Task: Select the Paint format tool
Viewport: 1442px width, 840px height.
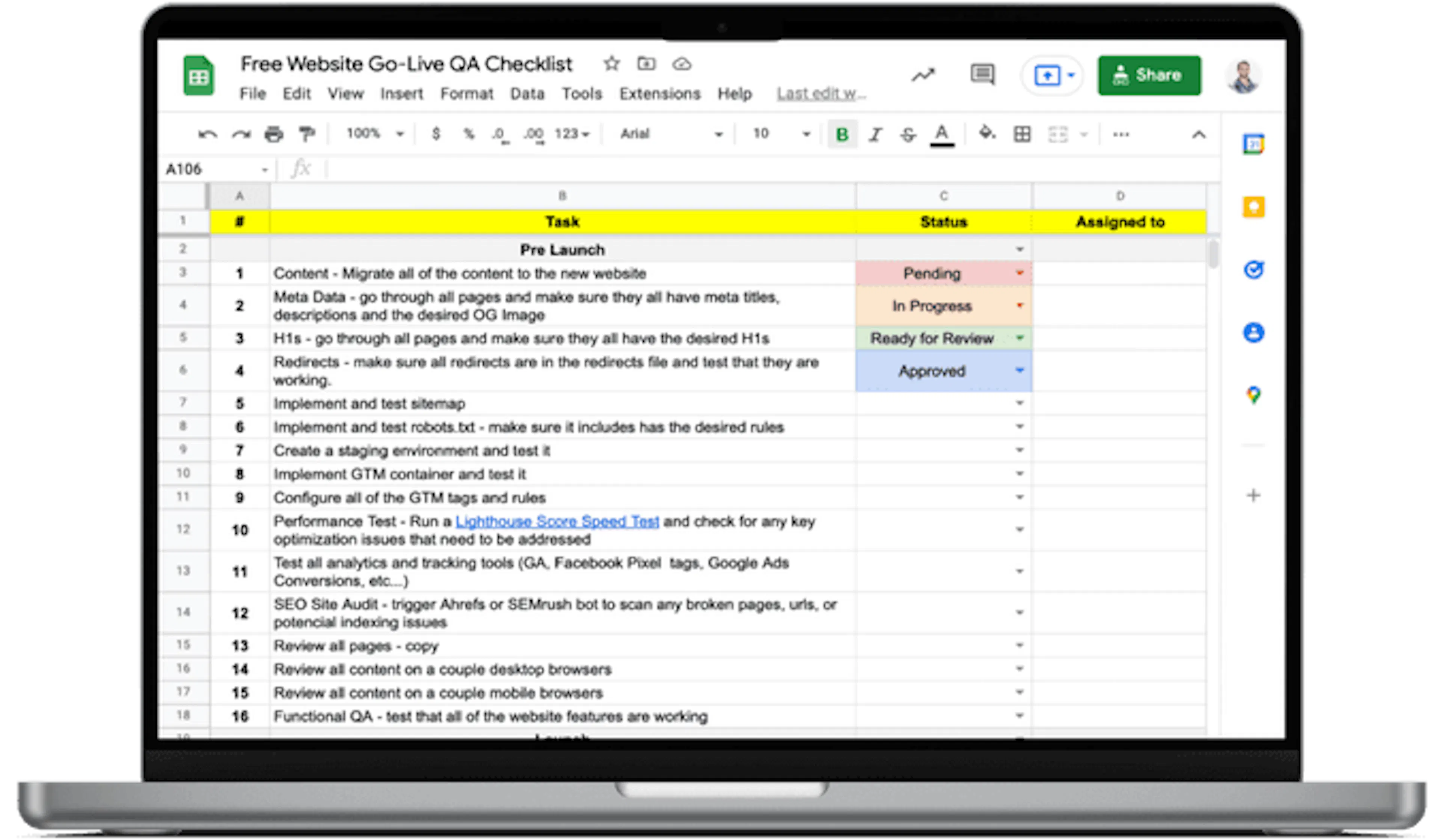Action: pyautogui.click(x=307, y=134)
